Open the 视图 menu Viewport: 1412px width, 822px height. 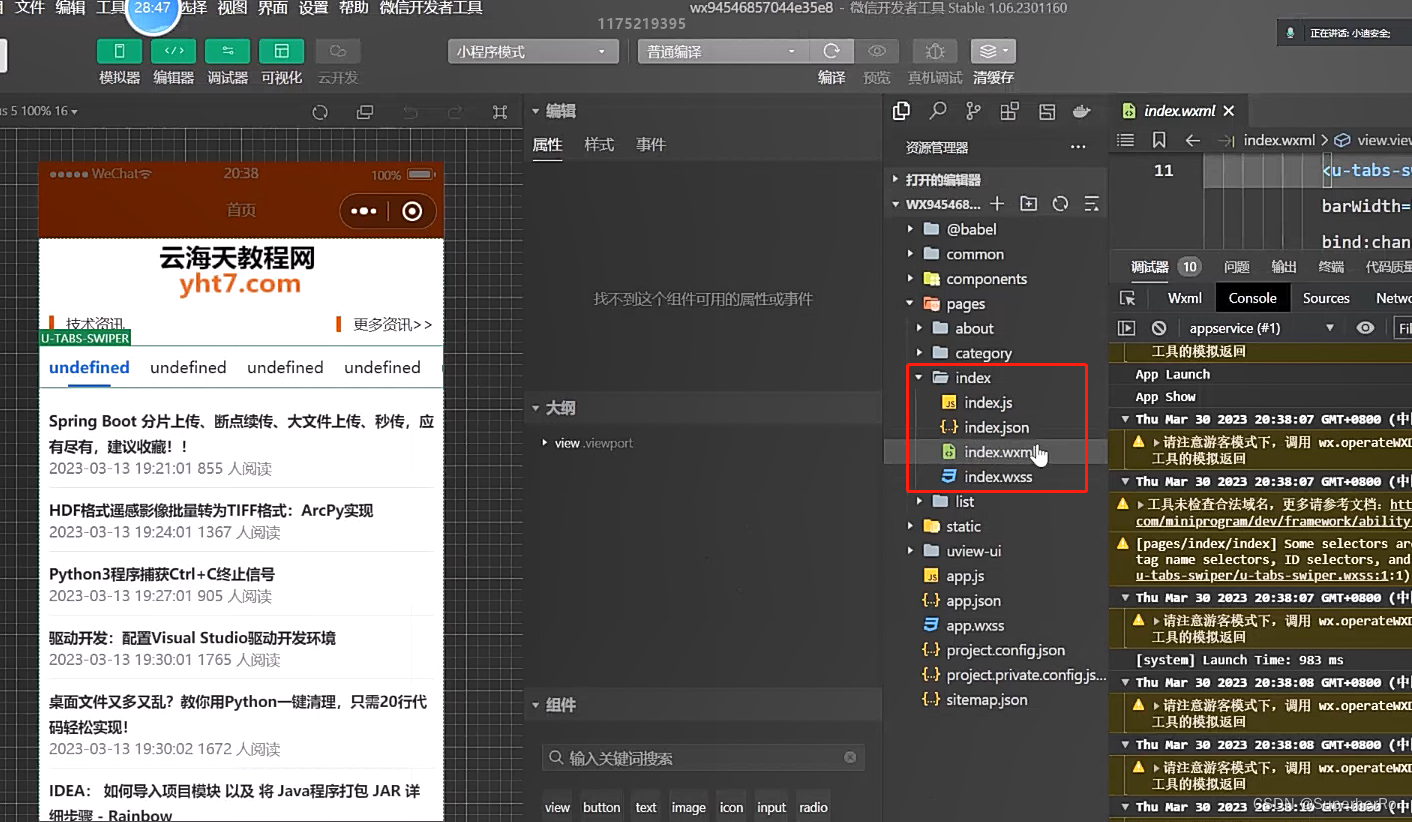232,8
